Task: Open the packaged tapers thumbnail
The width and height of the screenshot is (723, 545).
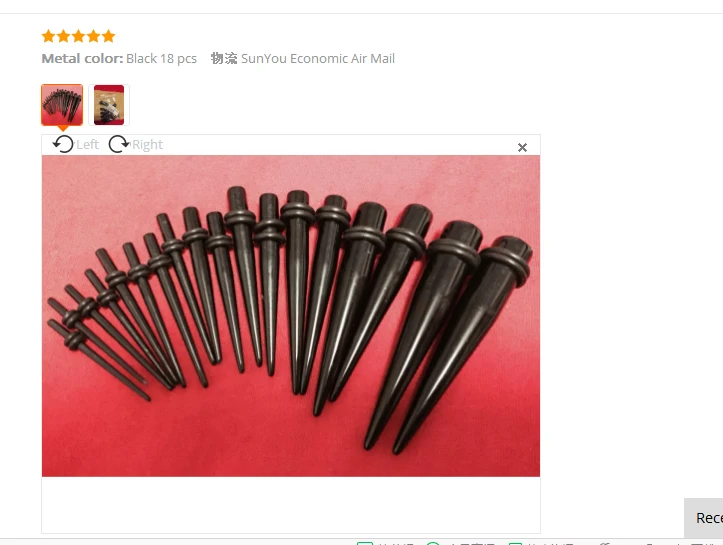Action: point(109,105)
